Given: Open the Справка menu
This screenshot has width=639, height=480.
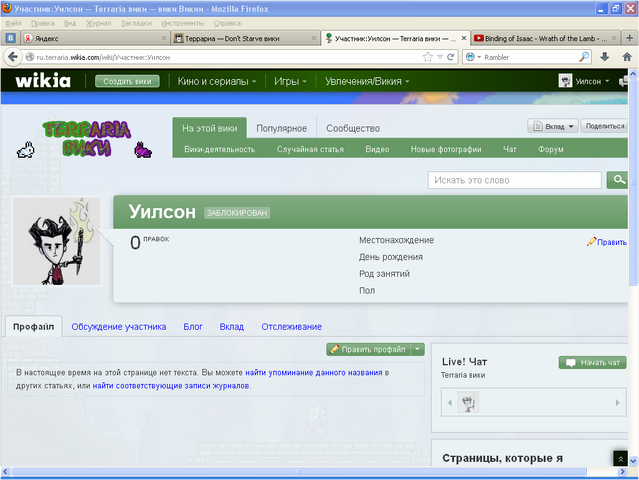Looking at the screenshot, I should 227,23.
